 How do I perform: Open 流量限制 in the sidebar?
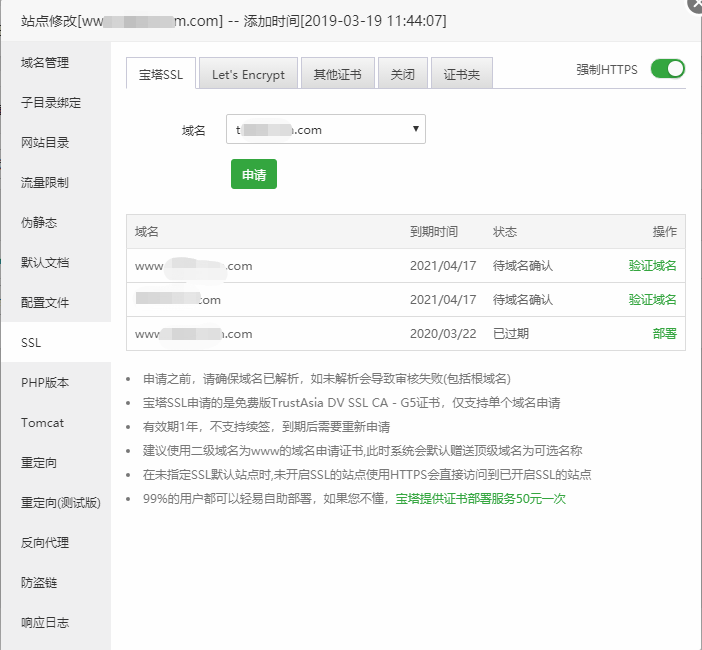click(56, 182)
